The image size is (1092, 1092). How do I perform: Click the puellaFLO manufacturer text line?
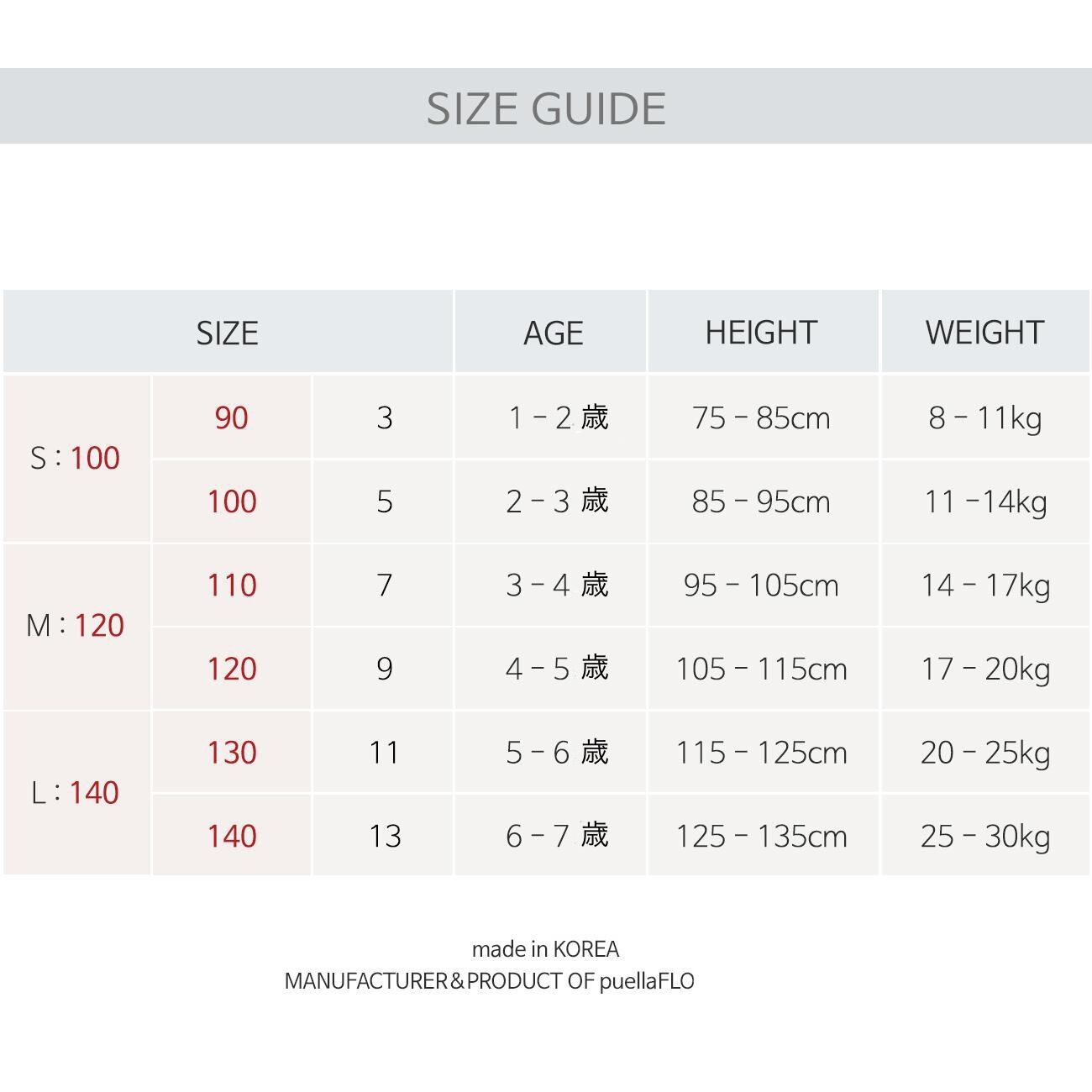(489, 981)
